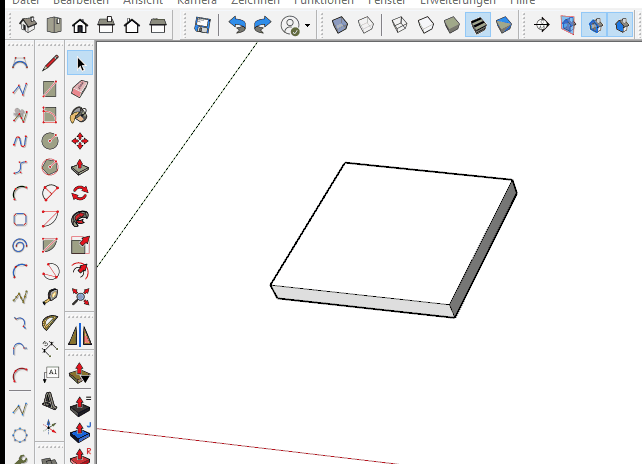Select the arrow Select tool

(80, 64)
